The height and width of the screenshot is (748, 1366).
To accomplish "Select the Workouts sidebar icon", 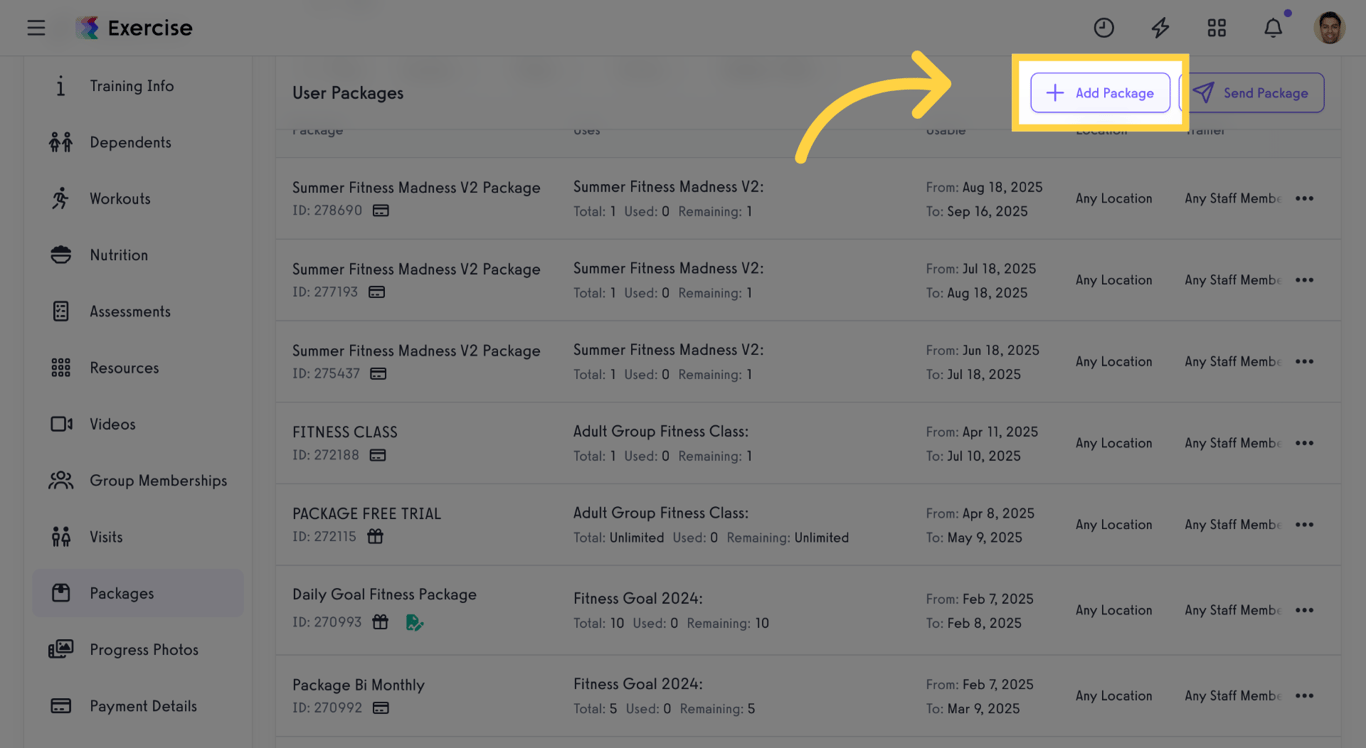I will click(60, 198).
